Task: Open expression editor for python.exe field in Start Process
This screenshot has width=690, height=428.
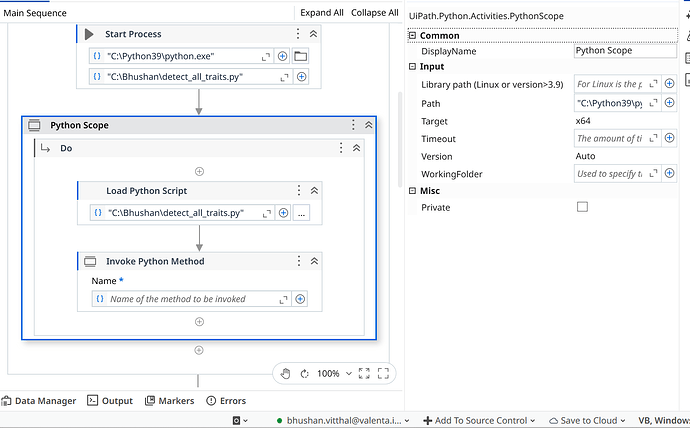Action: pyautogui.click(x=266, y=57)
